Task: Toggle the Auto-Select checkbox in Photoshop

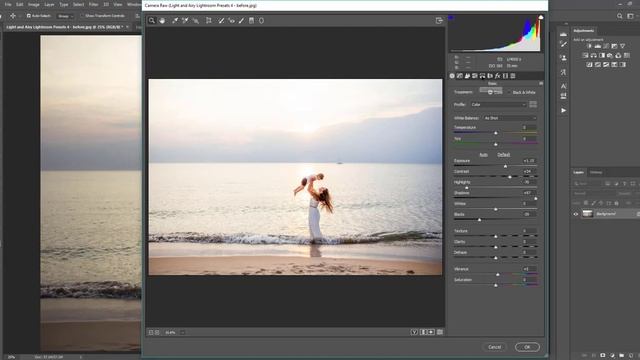Action: point(29,16)
